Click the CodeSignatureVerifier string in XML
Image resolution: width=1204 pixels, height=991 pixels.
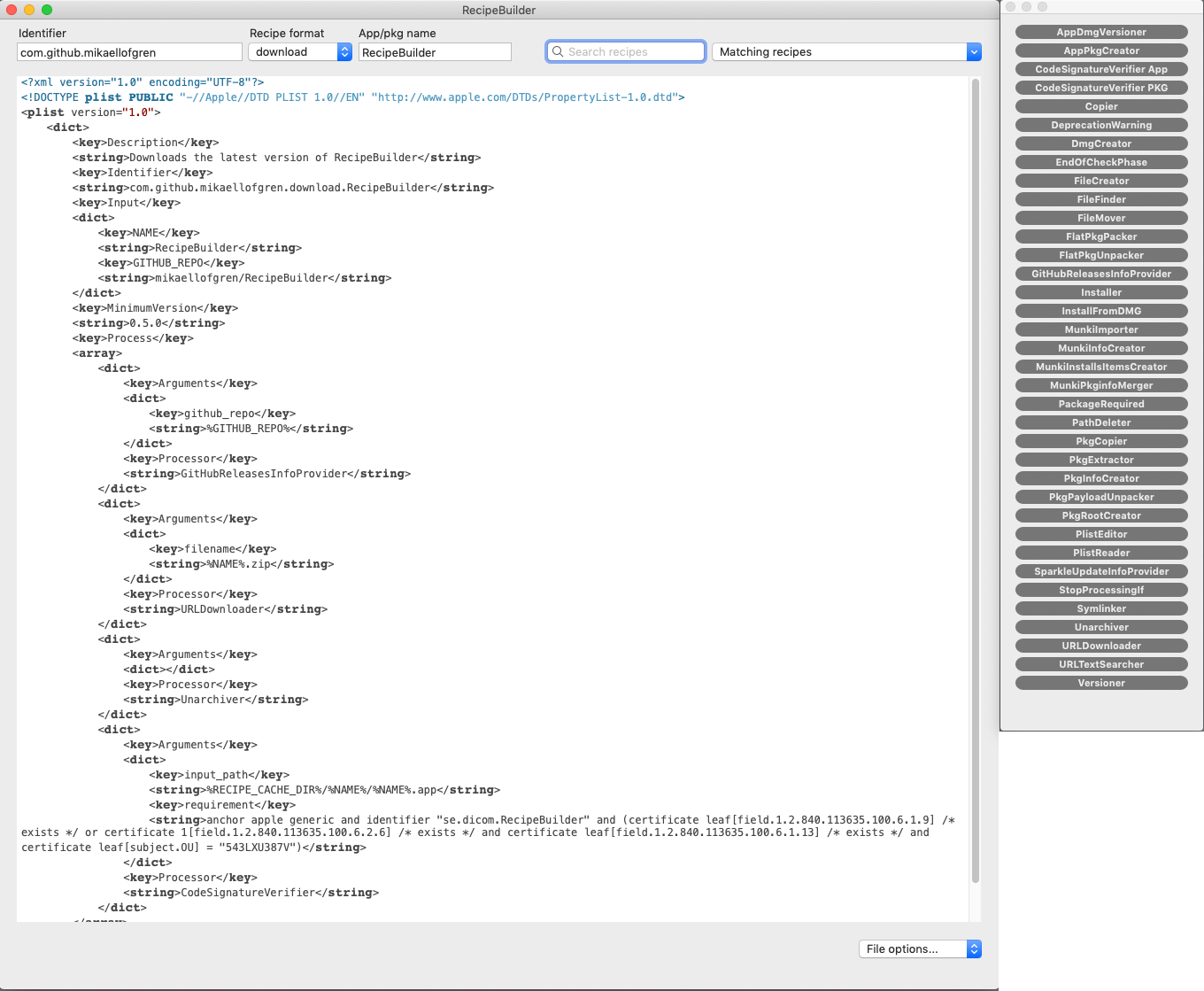(251, 893)
